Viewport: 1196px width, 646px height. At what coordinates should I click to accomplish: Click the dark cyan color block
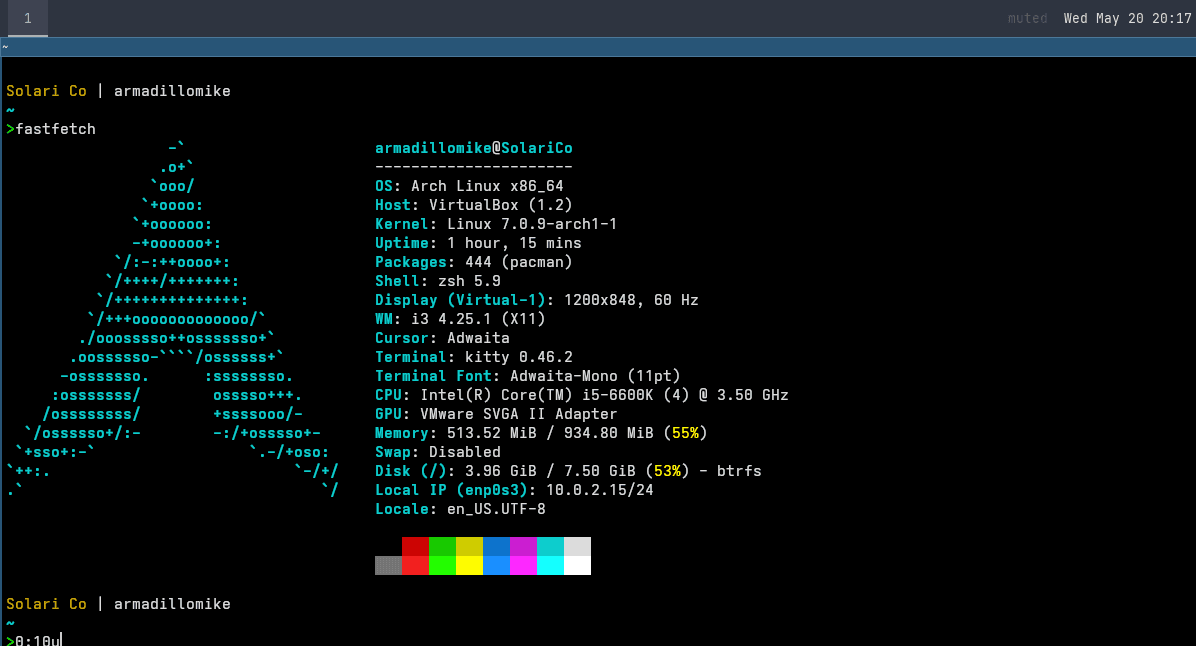tap(551, 546)
